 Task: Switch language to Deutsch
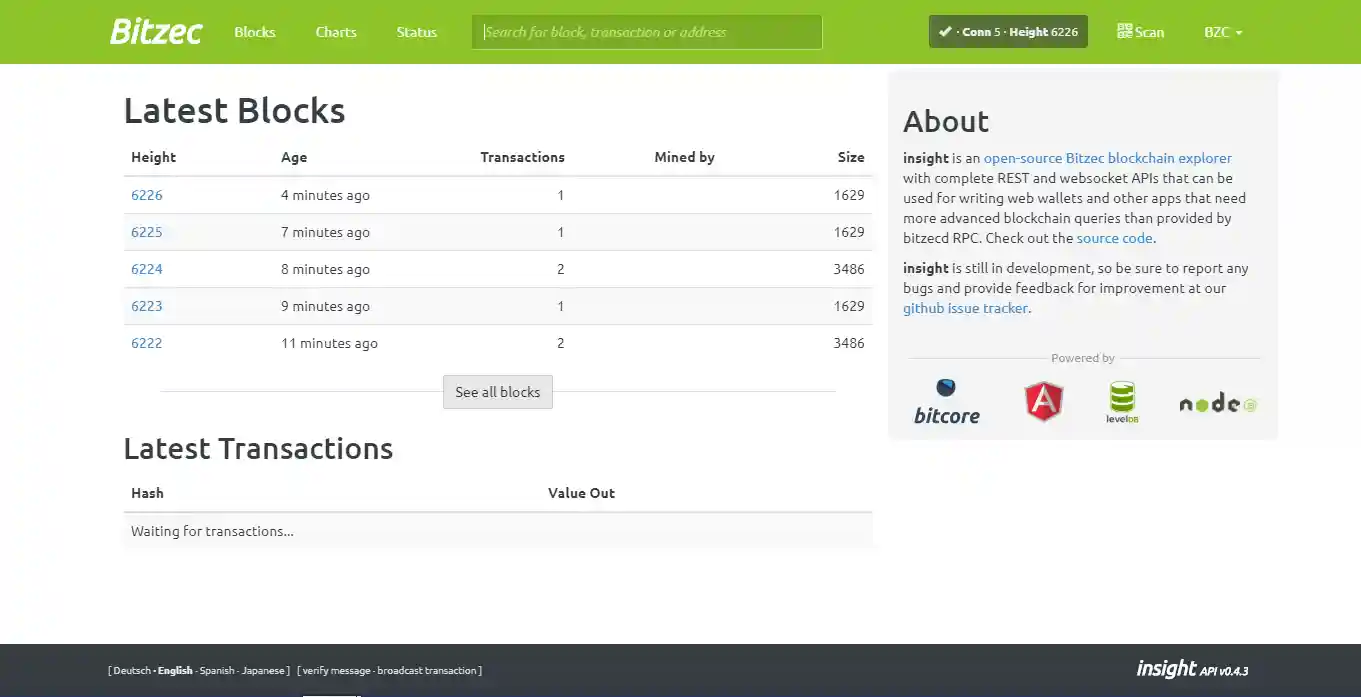coord(132,670)
